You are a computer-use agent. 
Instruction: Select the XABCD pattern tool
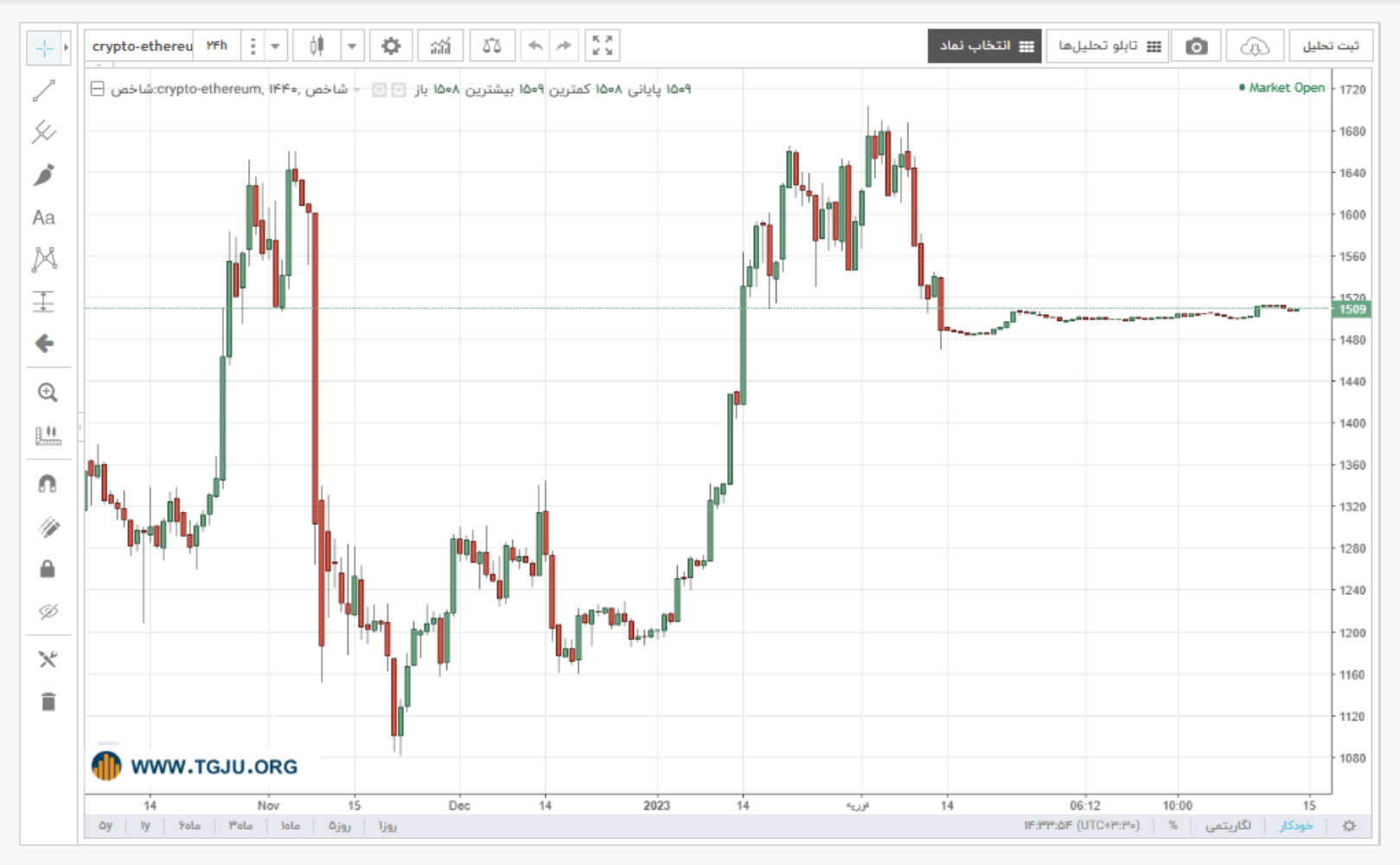44,259
